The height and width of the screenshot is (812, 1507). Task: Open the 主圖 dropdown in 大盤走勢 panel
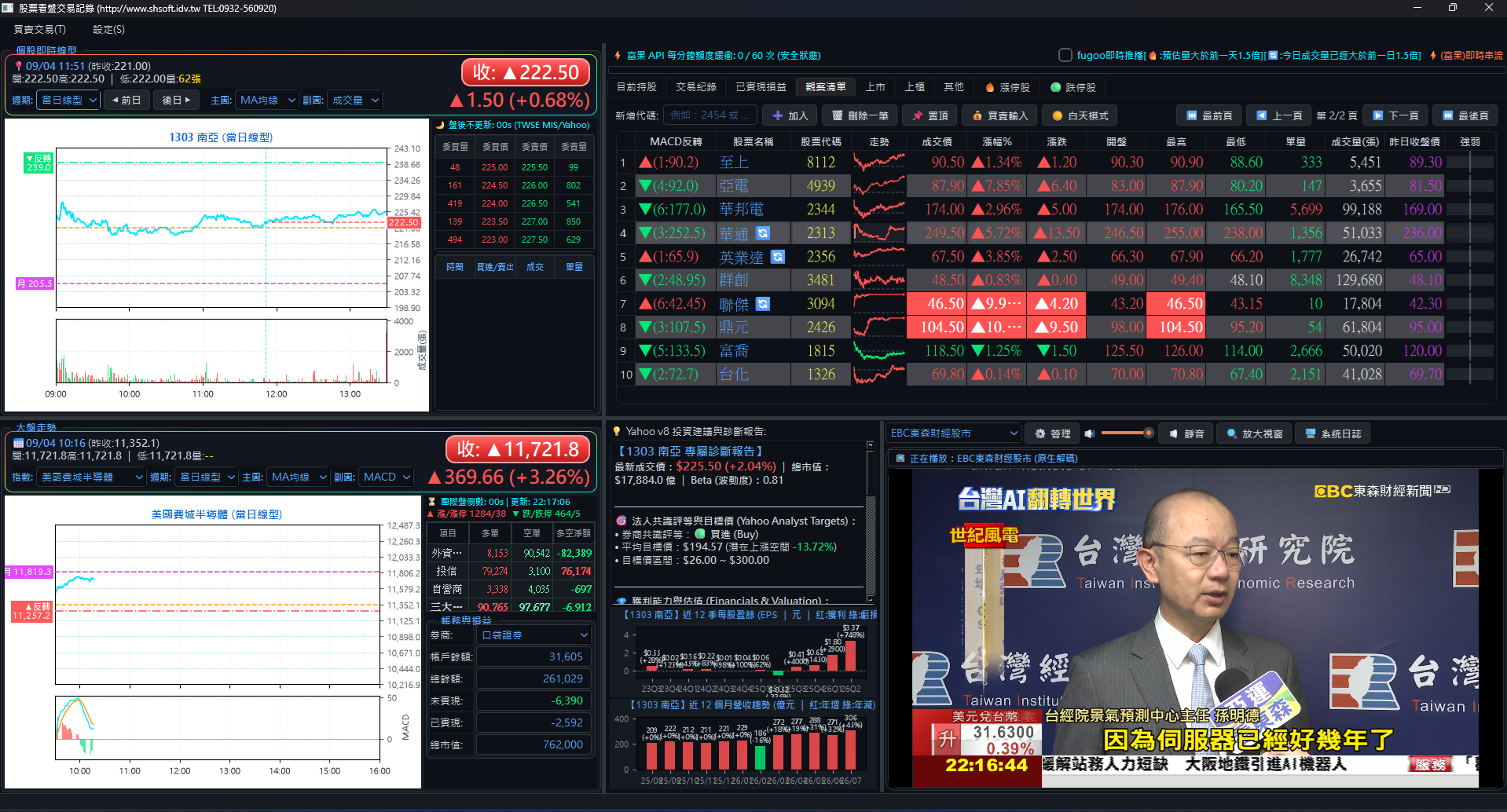(x=298, y=477)
